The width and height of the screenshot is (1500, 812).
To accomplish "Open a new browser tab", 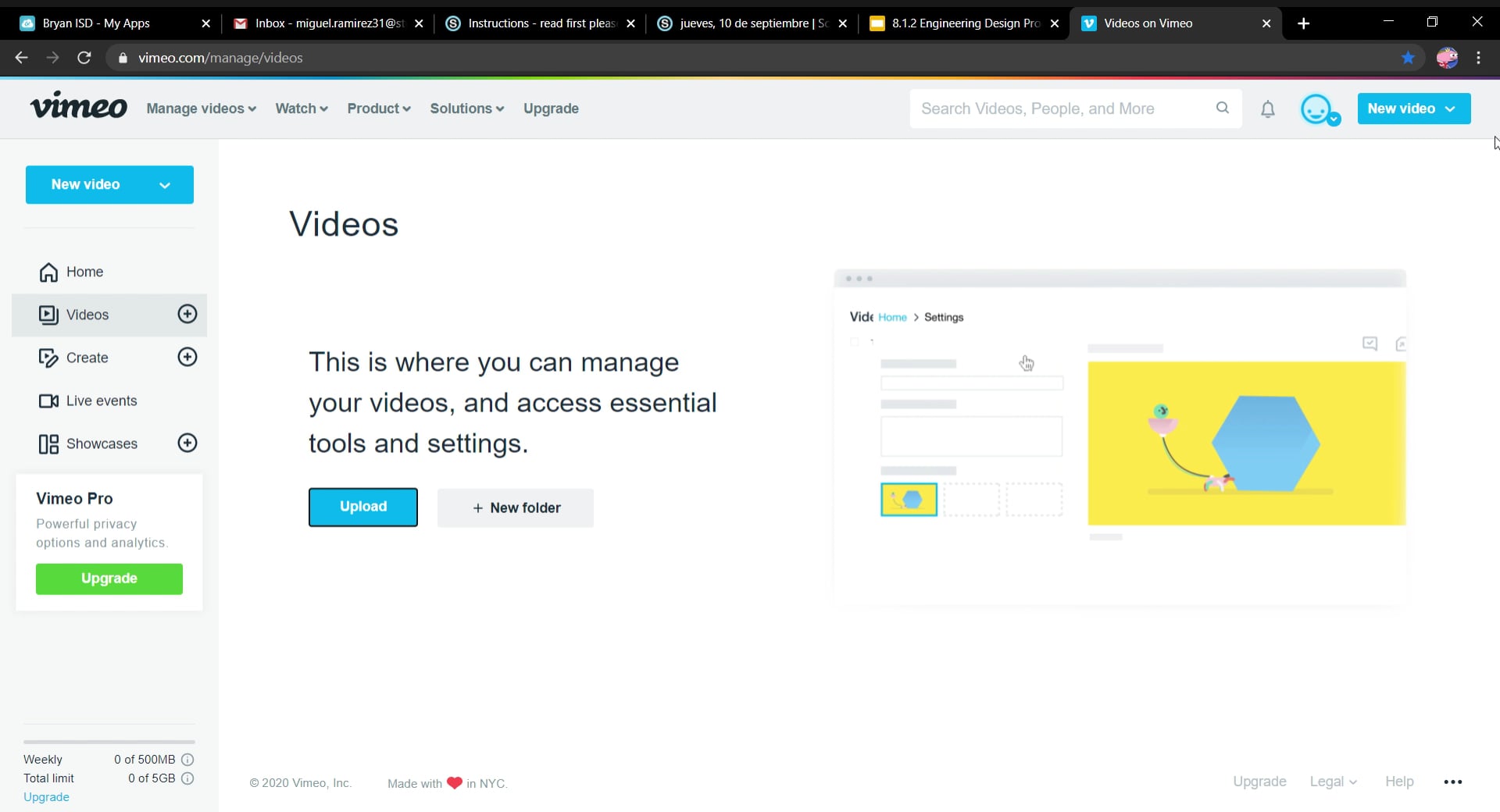I will 1303,23.
